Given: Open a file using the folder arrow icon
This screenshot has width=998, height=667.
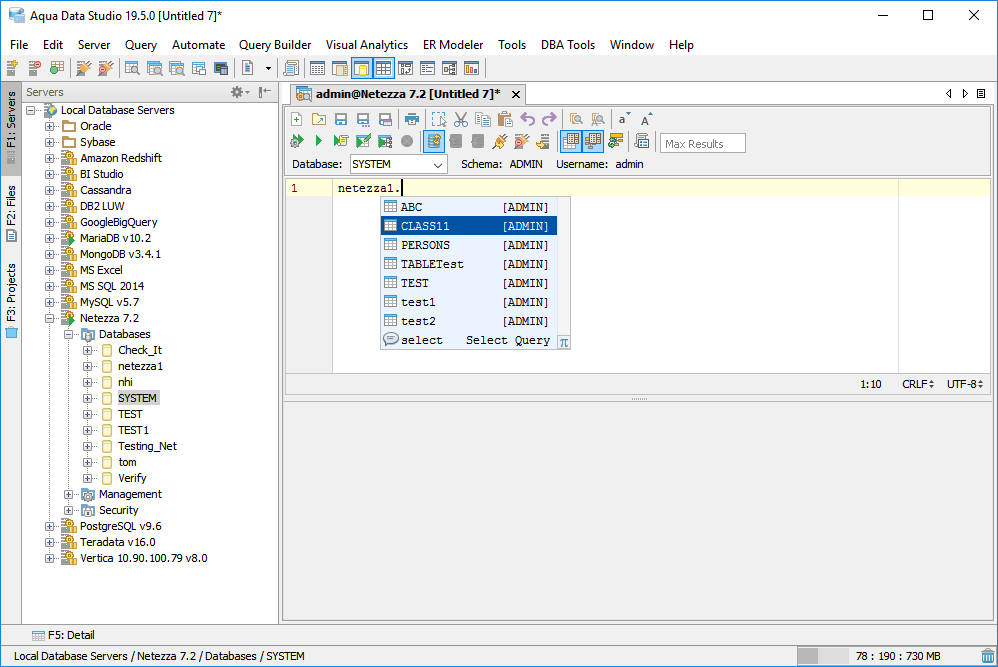Looking at the screenshot, I should click(319, 119).
